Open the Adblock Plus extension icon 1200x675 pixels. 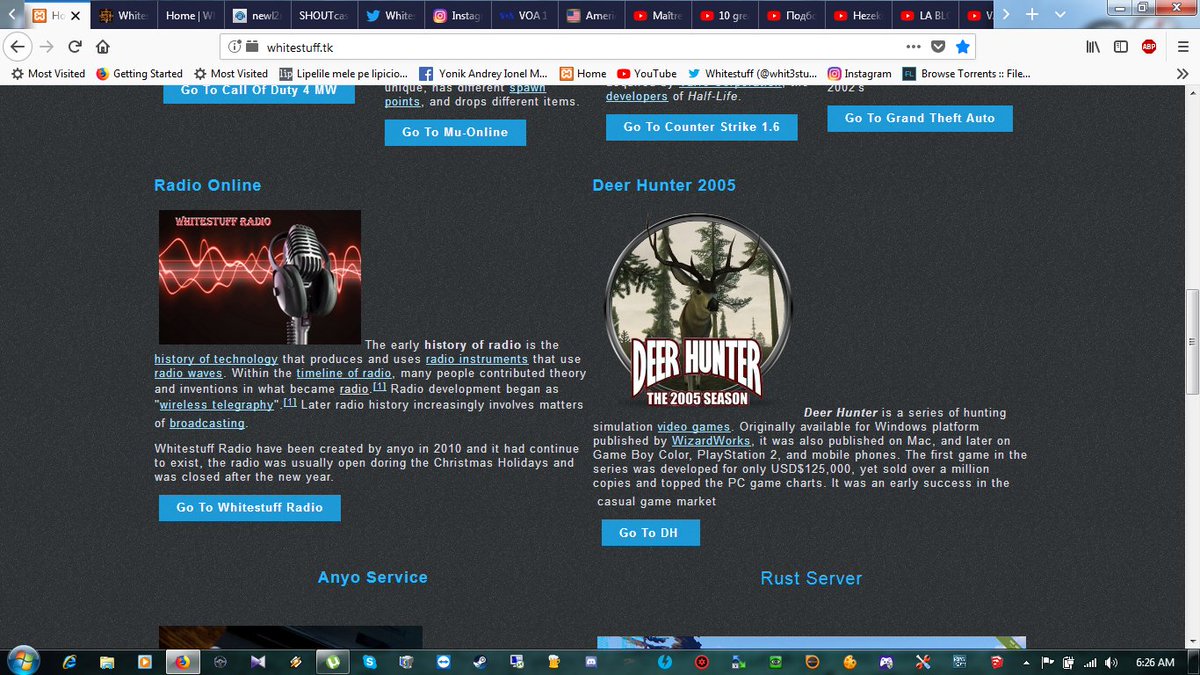(1150, 46)
